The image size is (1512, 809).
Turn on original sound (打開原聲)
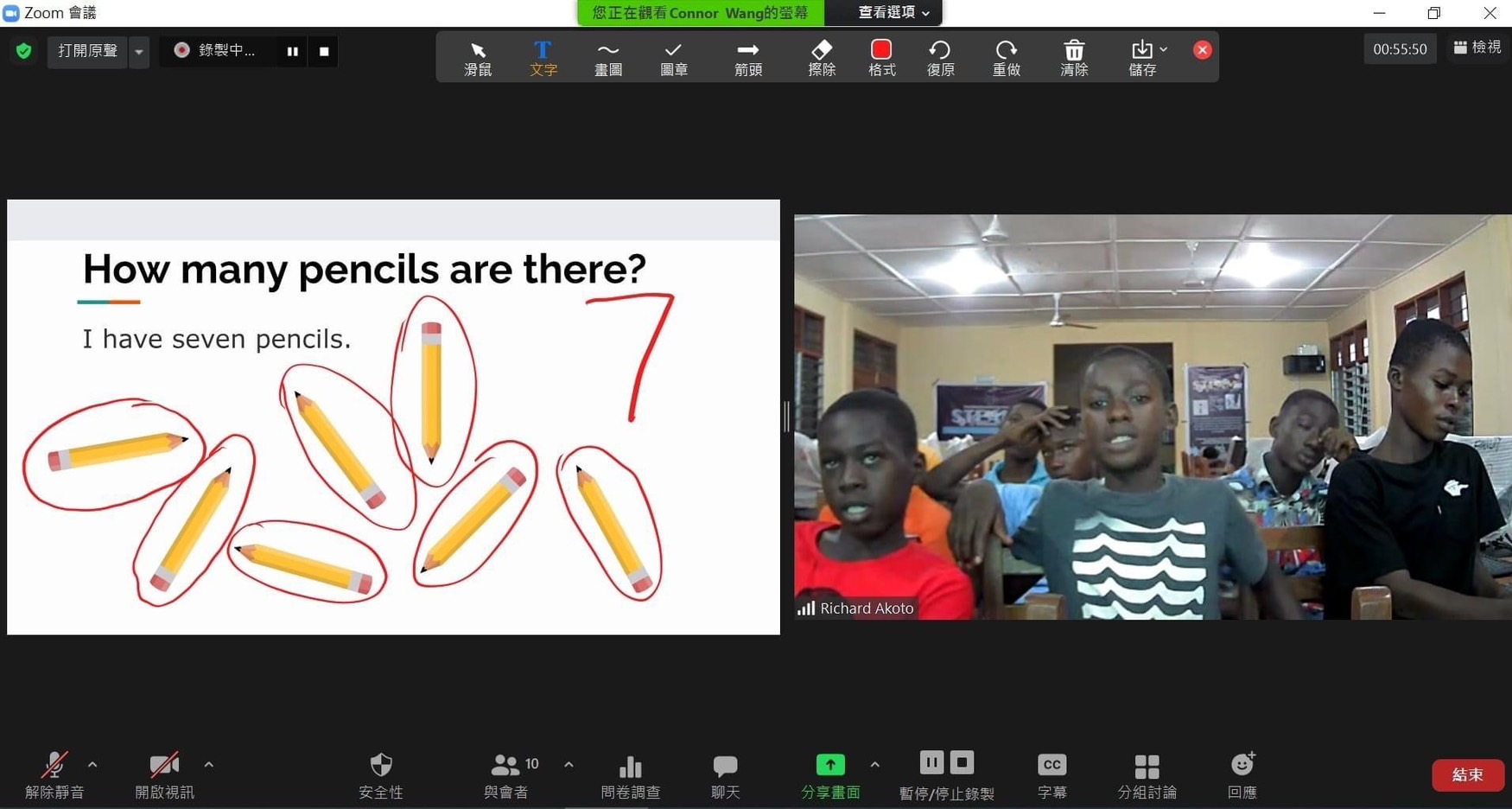coord(87,51)
